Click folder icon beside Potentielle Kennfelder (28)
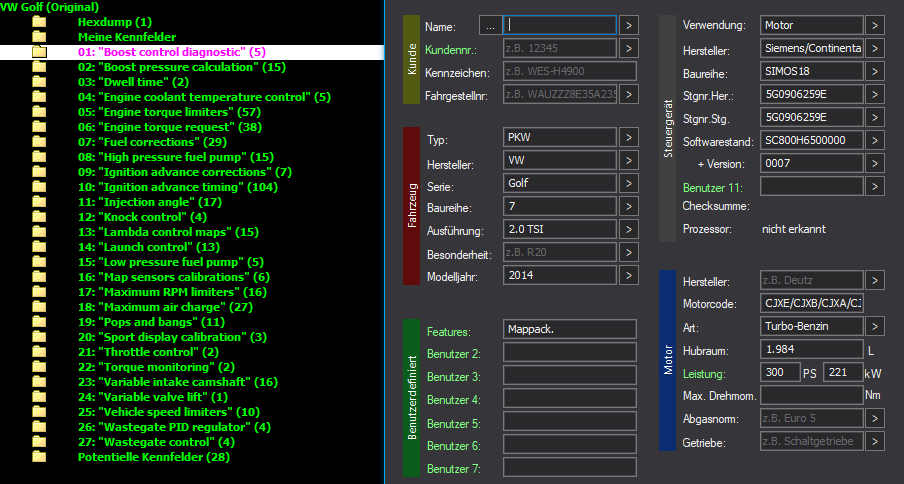904x484 pixels. (x=39, y=457)
